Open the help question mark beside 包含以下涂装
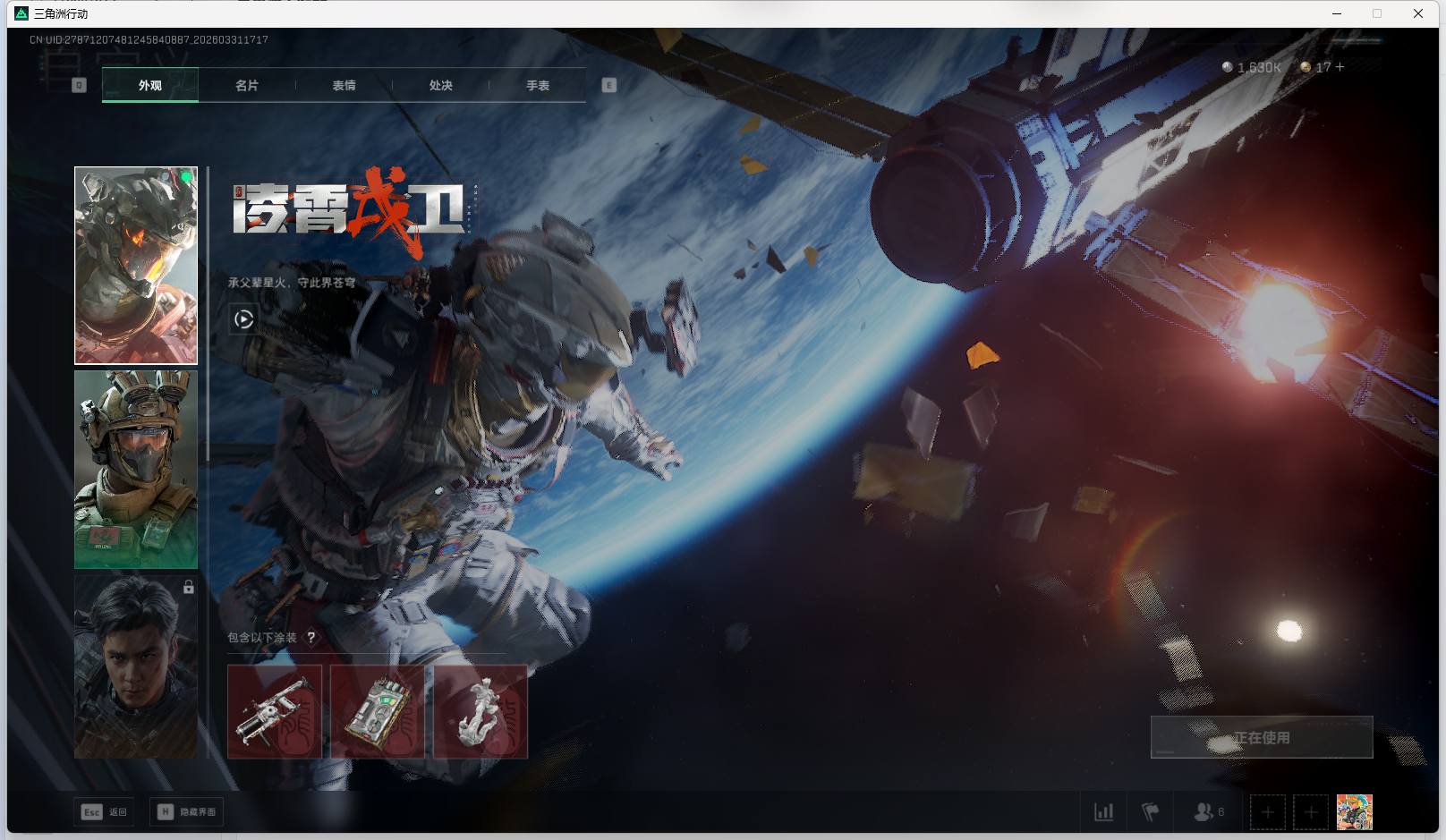1446x840 pixels. tap(311, 638)
